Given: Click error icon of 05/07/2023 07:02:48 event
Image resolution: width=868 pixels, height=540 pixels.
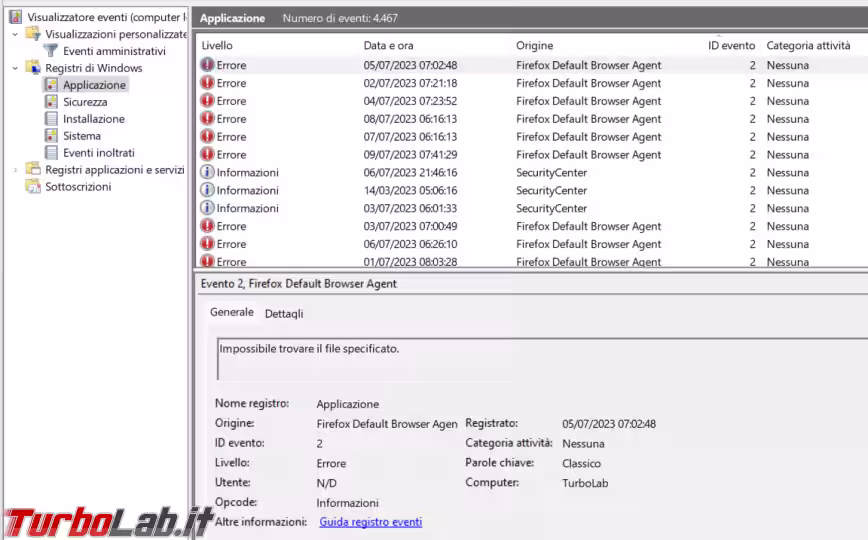Looking at the screenshot, I should point(207,65).
